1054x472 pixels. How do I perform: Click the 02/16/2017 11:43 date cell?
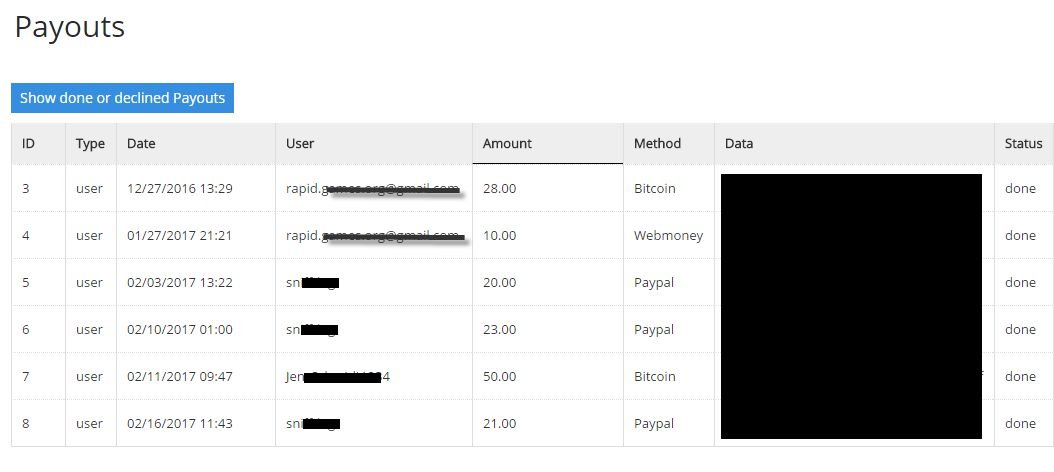pyautogui.click(x=180, y=424)
